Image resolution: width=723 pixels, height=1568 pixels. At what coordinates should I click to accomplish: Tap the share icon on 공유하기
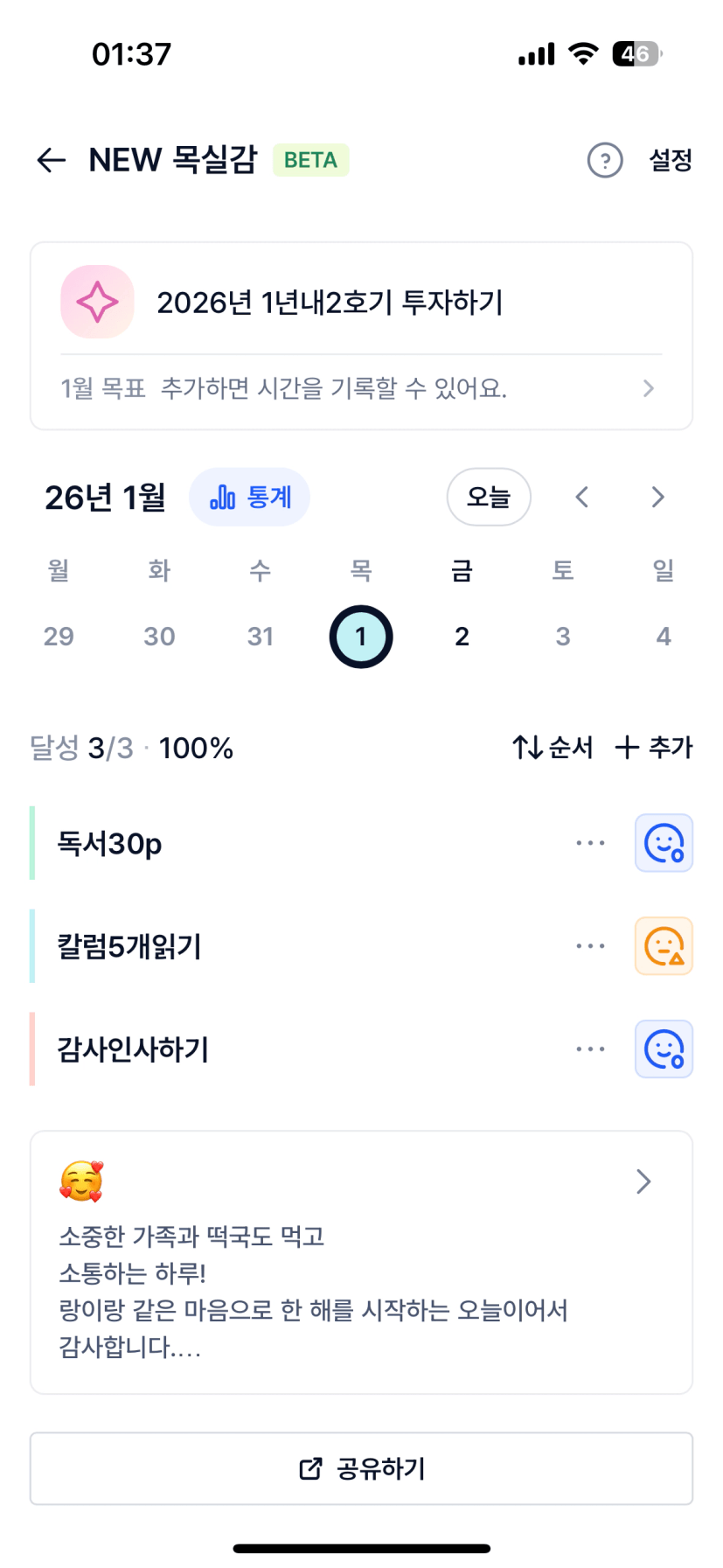coord(310,1468)
